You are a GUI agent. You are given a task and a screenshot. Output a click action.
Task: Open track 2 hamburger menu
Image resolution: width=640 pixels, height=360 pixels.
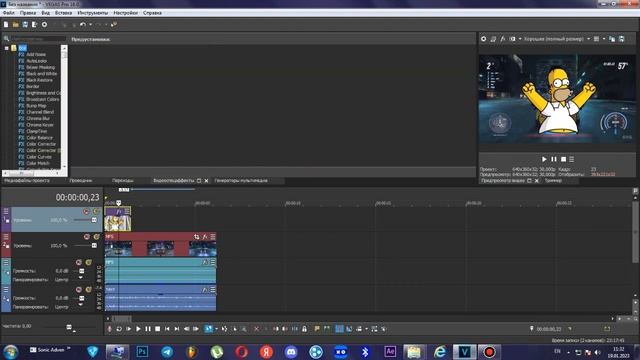6,236
